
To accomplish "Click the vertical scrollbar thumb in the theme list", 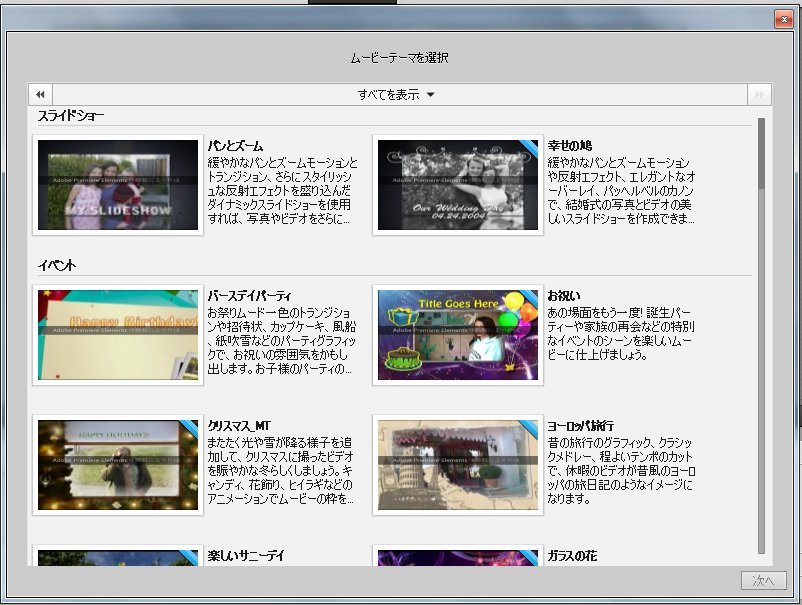I will (761, 153).
